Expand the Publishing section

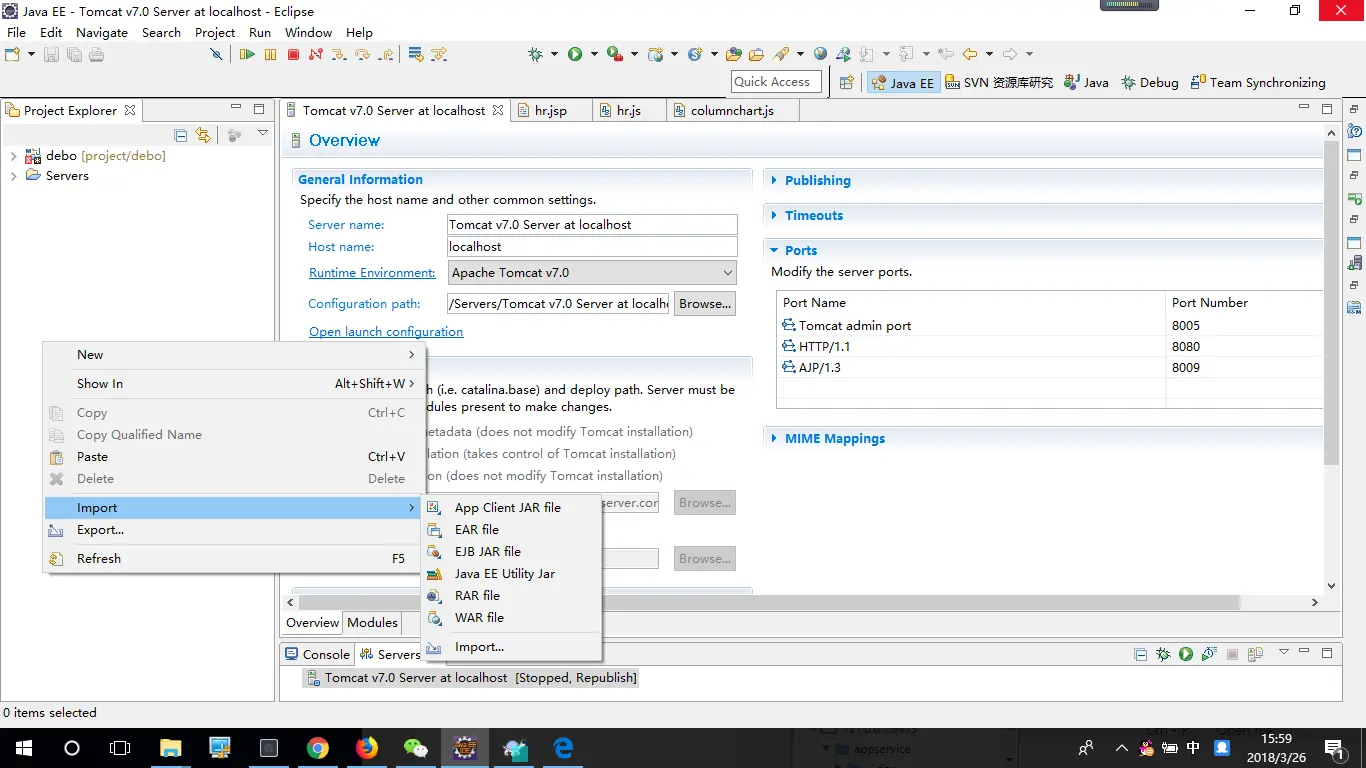click(x=774, y=181)
